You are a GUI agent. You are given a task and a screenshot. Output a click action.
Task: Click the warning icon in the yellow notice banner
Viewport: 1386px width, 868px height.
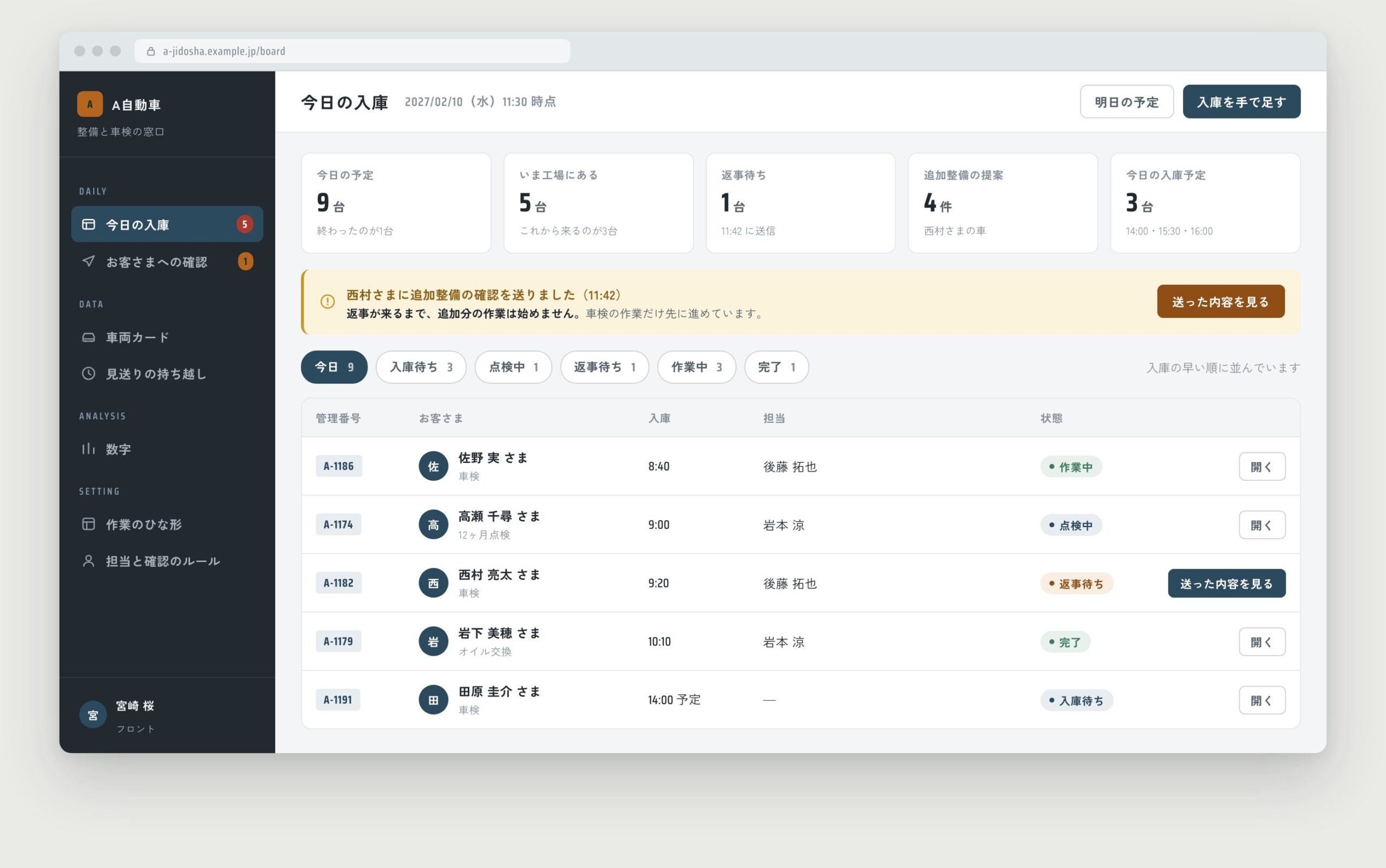click(327, 302)
